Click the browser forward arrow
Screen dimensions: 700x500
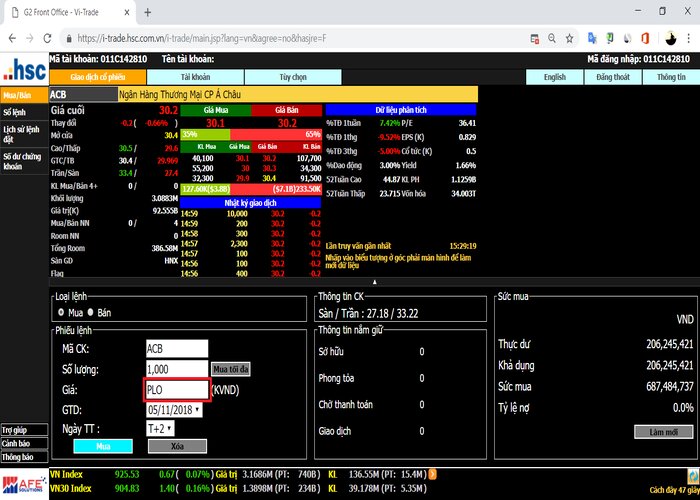click(30, 38)
